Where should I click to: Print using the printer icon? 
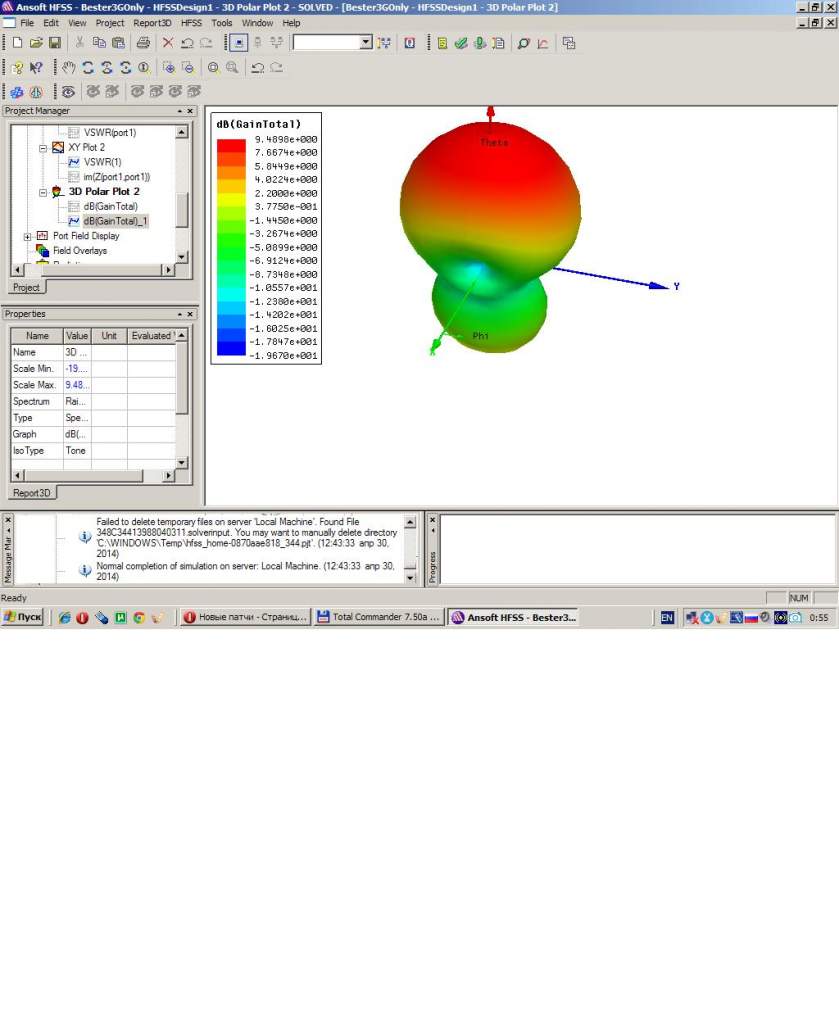tap(143, 43)
